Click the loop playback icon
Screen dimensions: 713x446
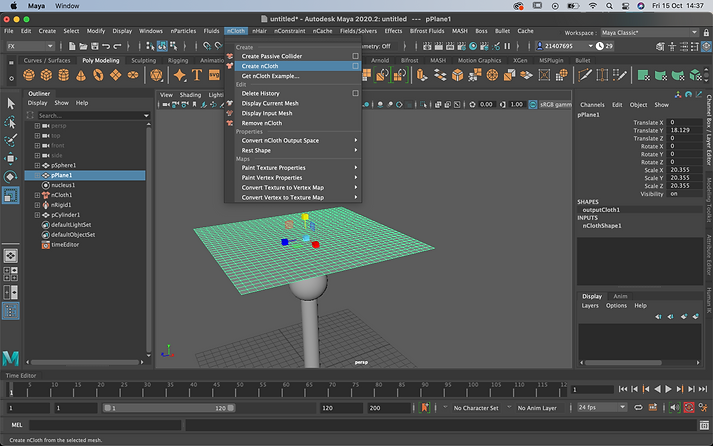[x=638, y=408]
